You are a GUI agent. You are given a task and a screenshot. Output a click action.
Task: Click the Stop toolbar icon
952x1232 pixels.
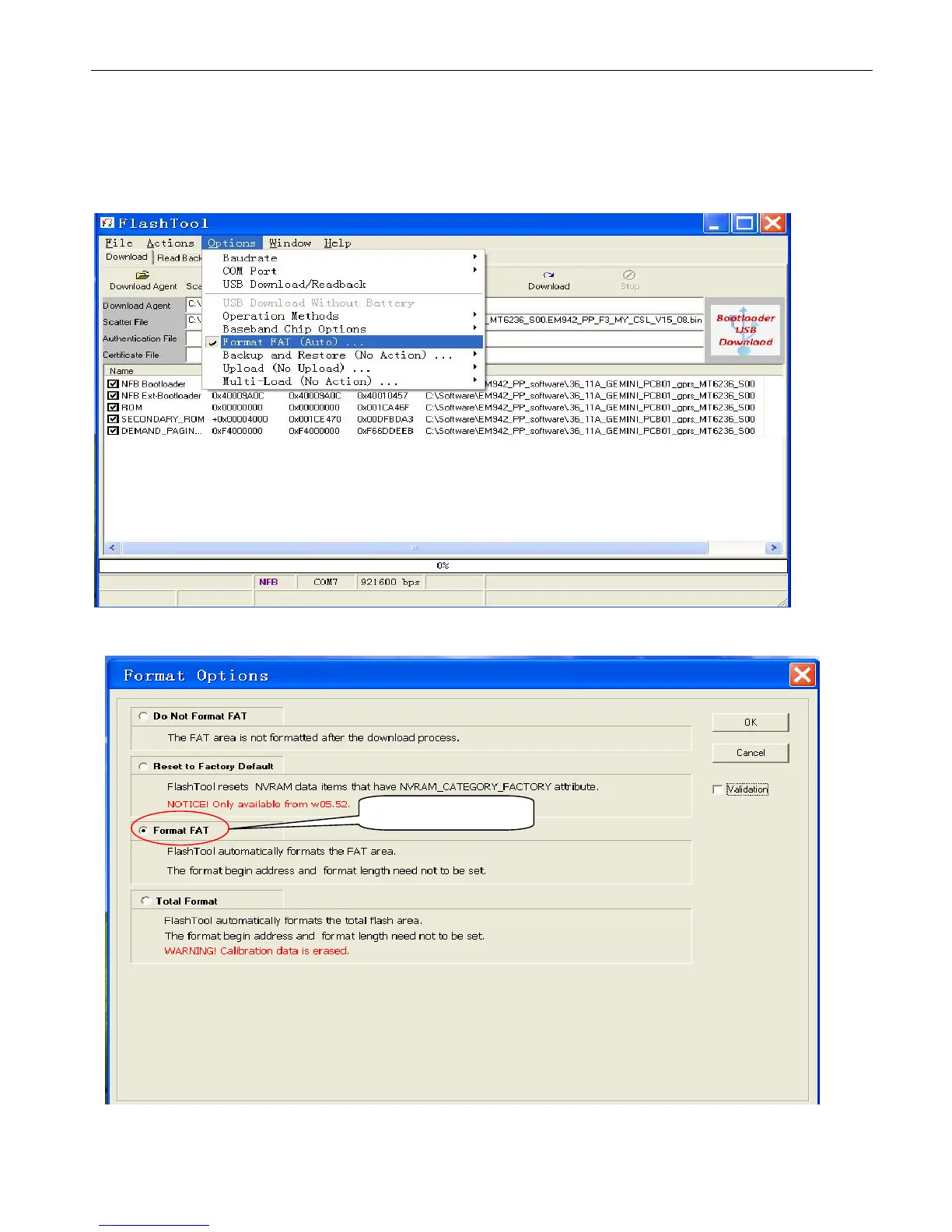click(x=629, y=275)
